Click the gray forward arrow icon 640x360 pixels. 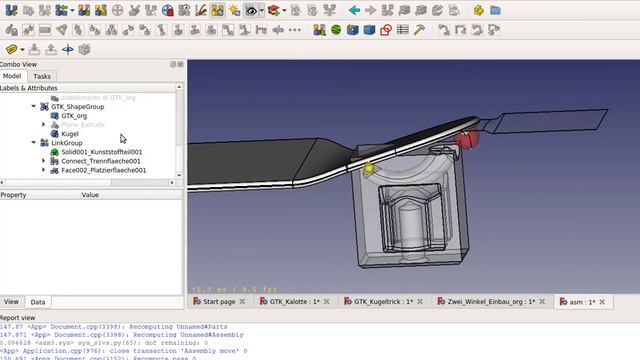[x=371, y=10]
